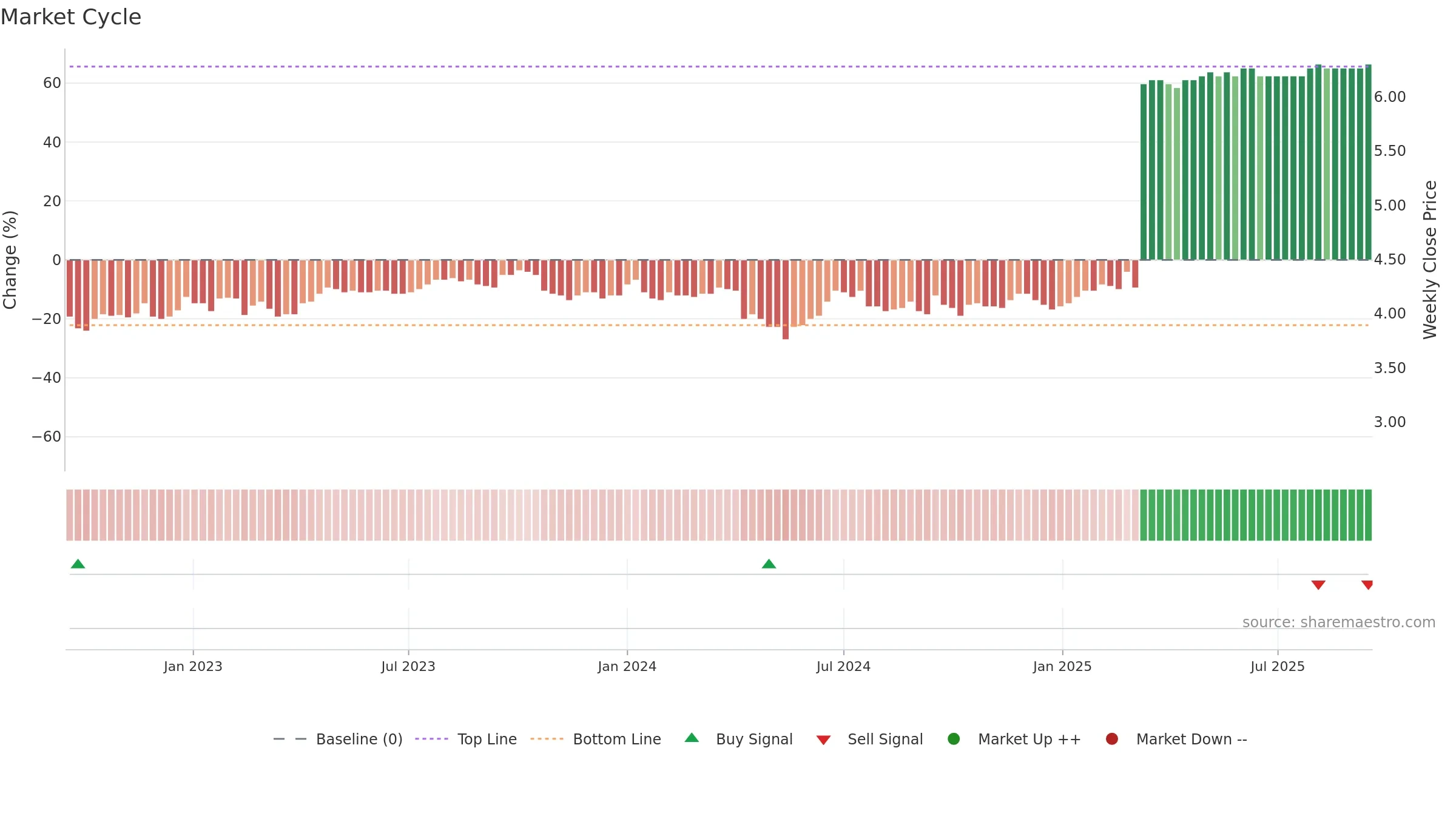Click the Jul 2024 x-axis label
The height and width of the screenshot is (819, 1456).
tap(843, 667)
